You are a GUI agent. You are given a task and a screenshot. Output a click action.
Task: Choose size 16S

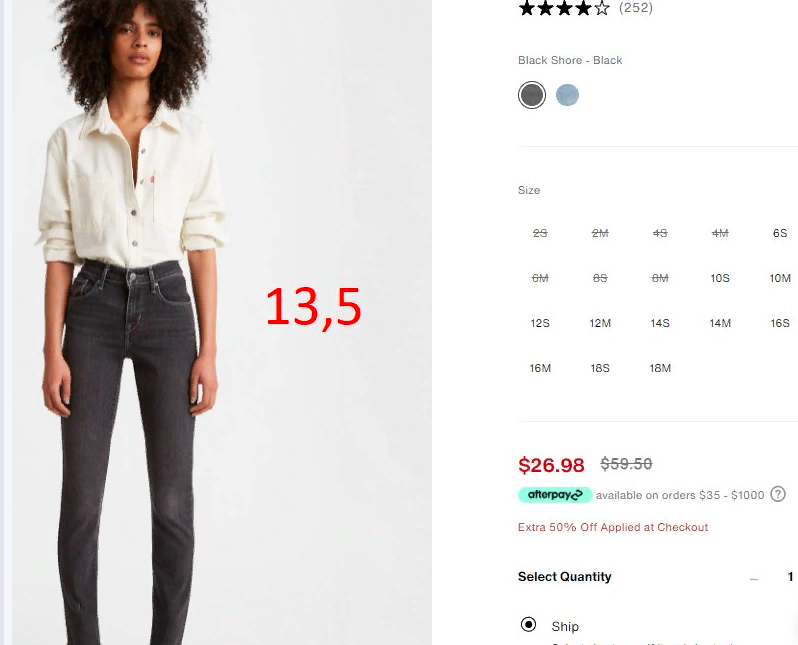click(780, 323)
